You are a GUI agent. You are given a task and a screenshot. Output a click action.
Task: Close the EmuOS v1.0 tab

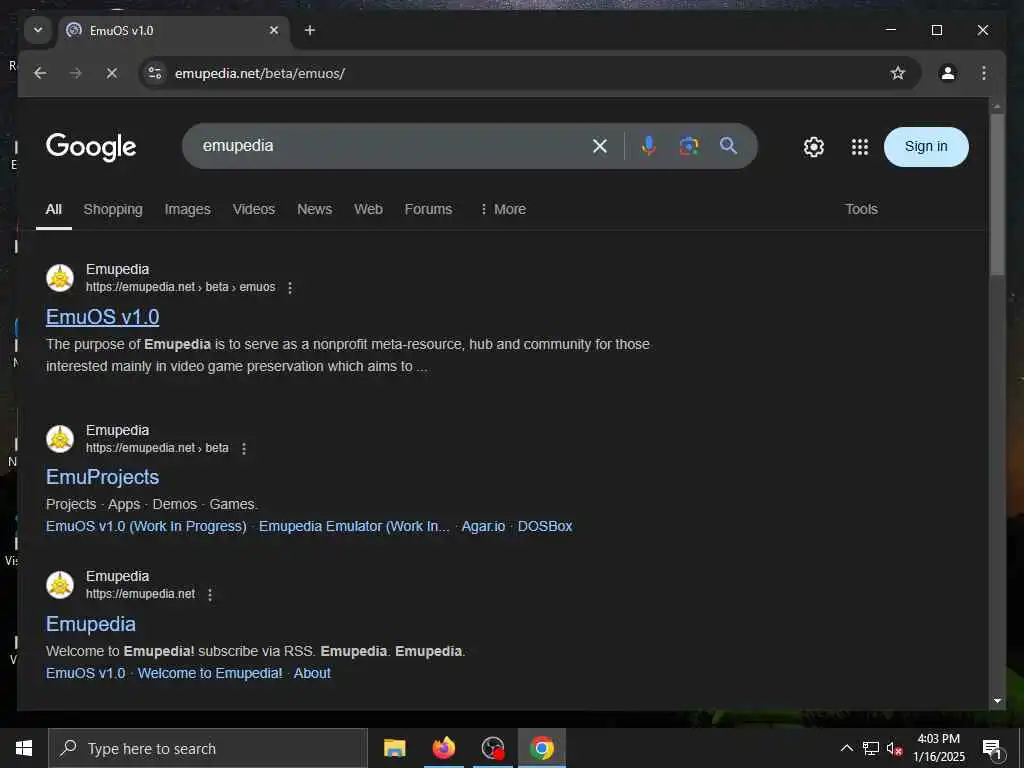(274, 30)
